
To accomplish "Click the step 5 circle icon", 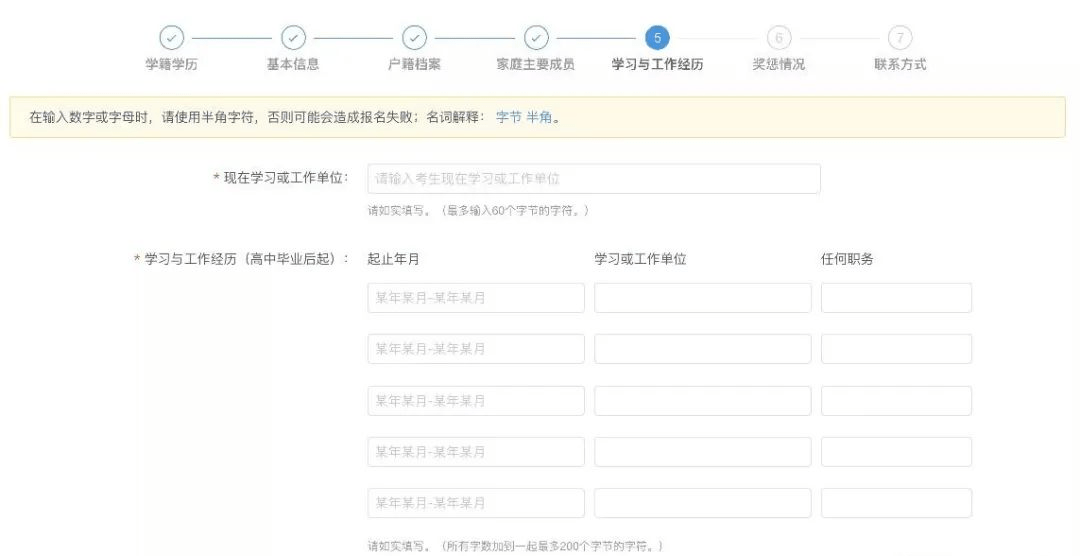I will (657, 38).
